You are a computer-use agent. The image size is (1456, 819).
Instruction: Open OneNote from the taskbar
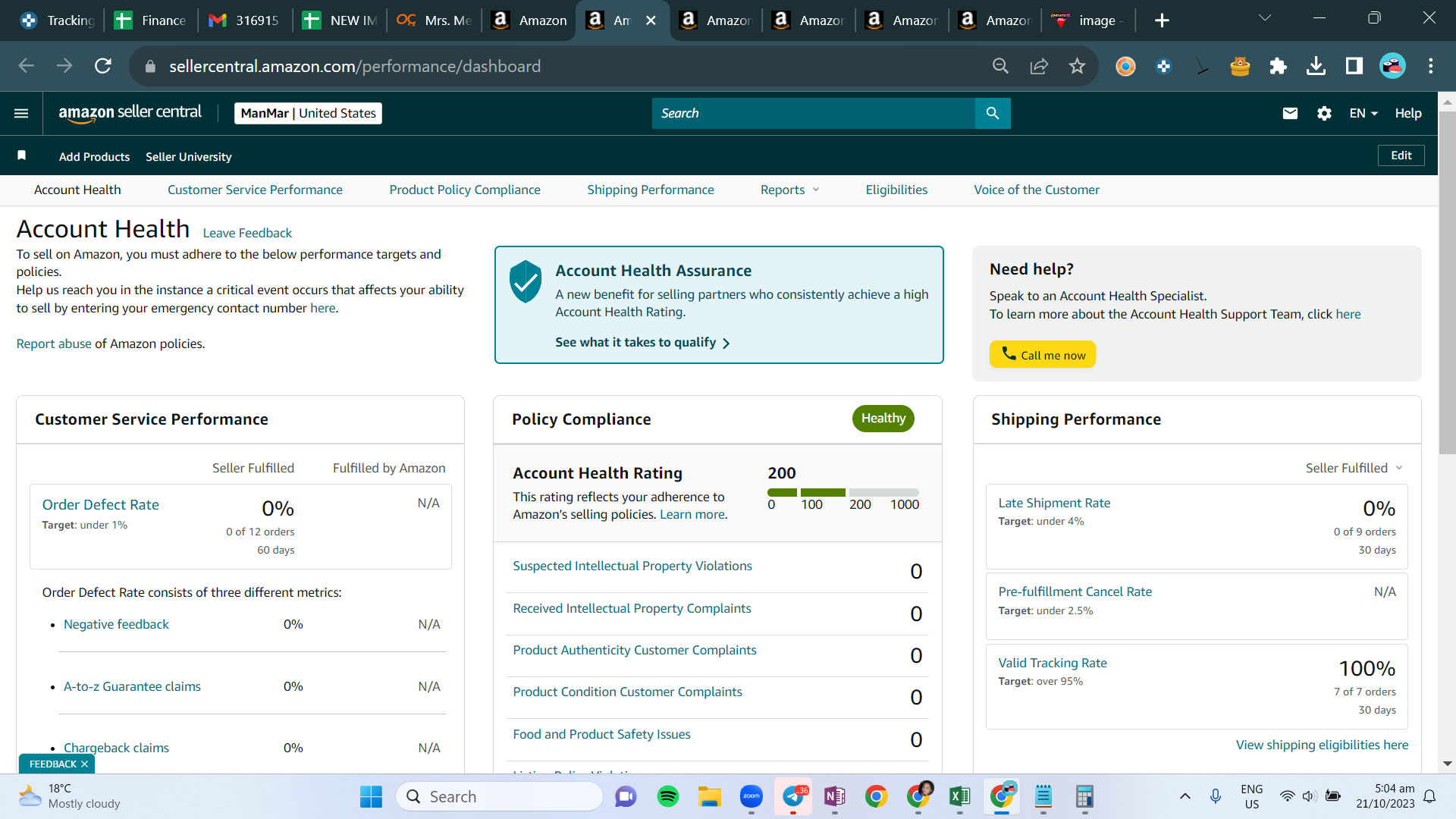(834, 796)
